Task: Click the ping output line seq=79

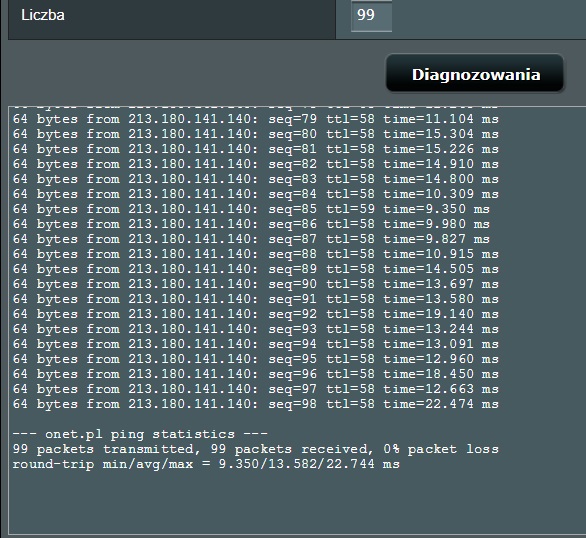Action: point(256,119)
